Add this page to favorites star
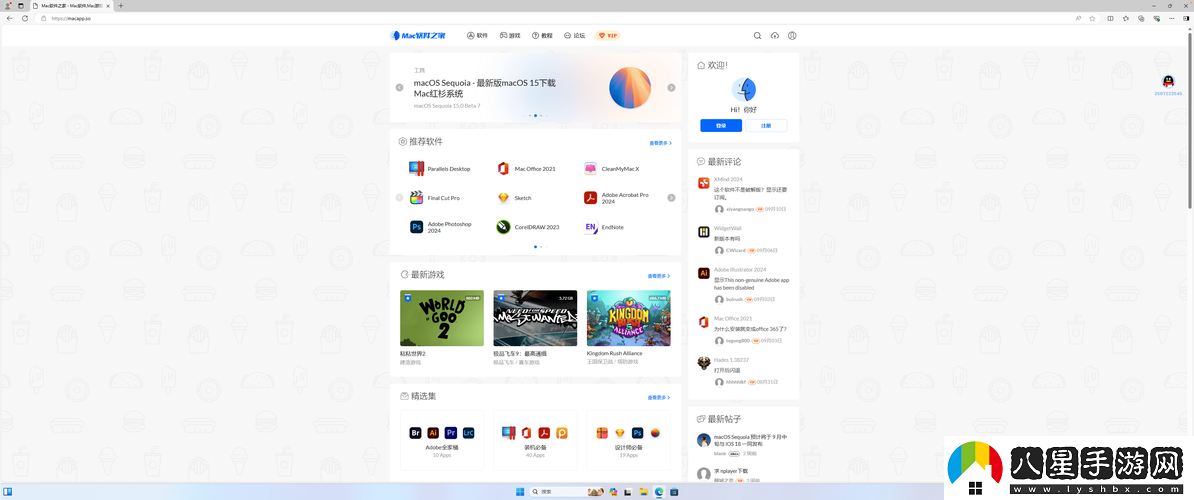Screen dimensions: 1194x500 1091,18
